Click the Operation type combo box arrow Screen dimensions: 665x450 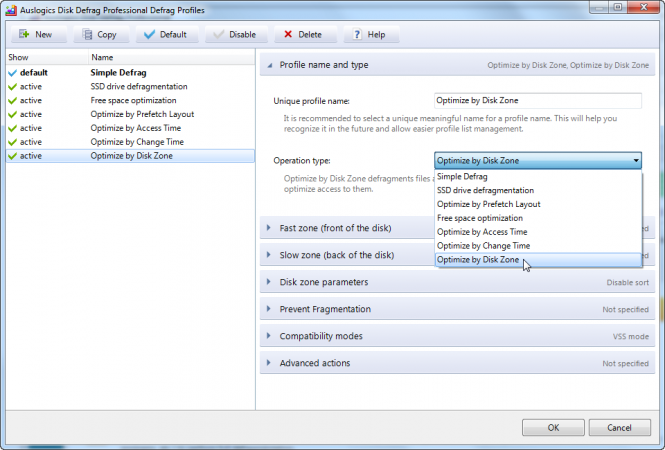pos(636,160)
